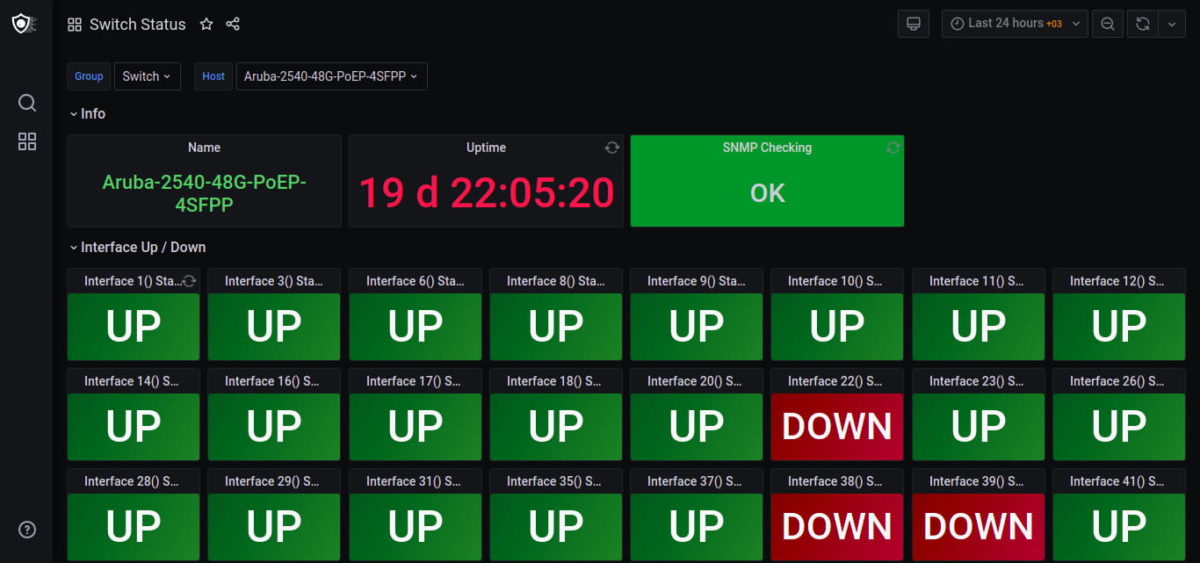Click the Interface 22 DOWN panel
The height and width of the screenshot is (563, 1200).
pyautogui.click(x=837, y=426)
